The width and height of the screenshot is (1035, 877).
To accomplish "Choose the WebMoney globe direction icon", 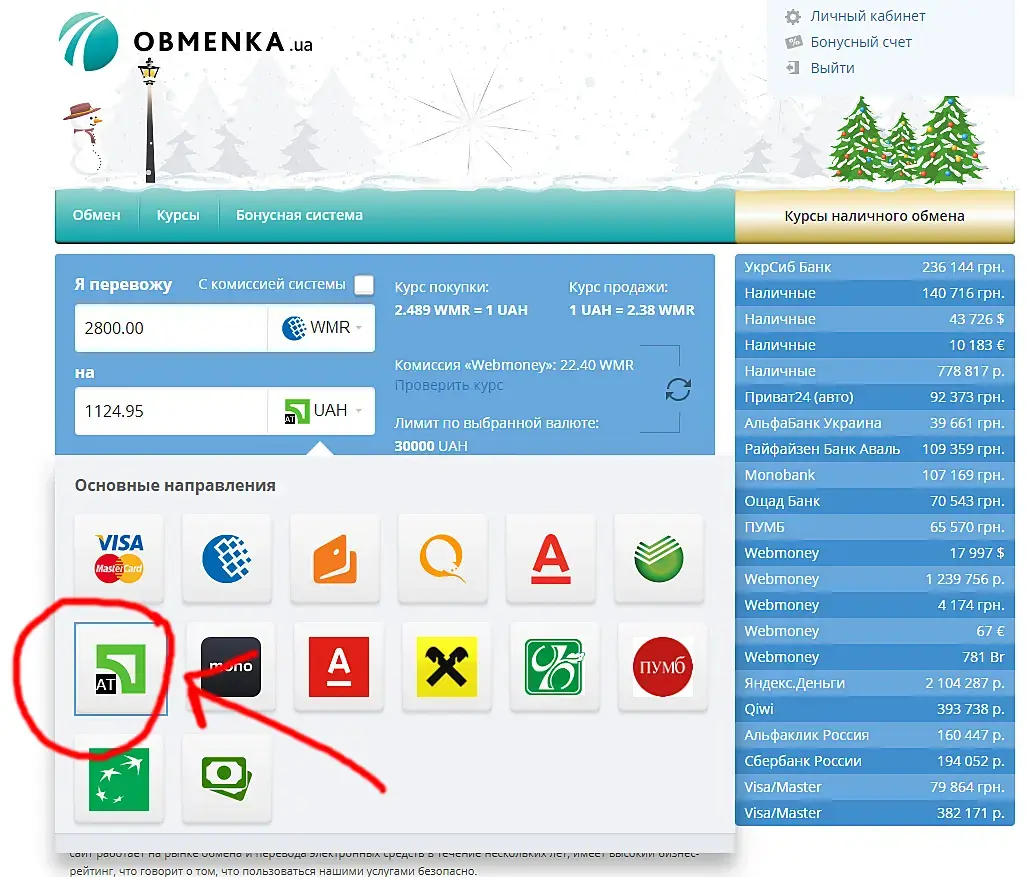I will (227, 558).
